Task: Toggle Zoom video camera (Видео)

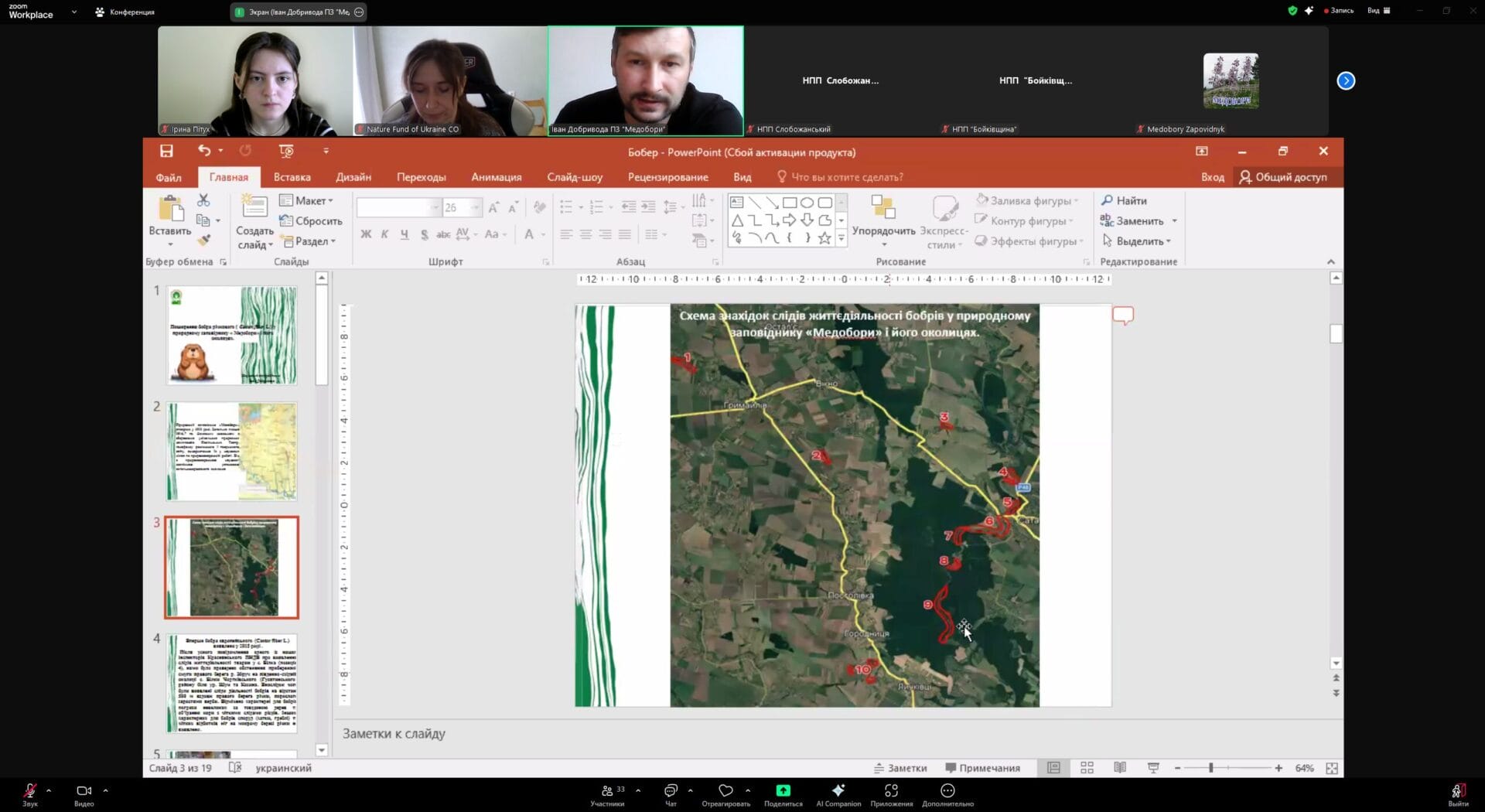Action: tap(84, 790)
